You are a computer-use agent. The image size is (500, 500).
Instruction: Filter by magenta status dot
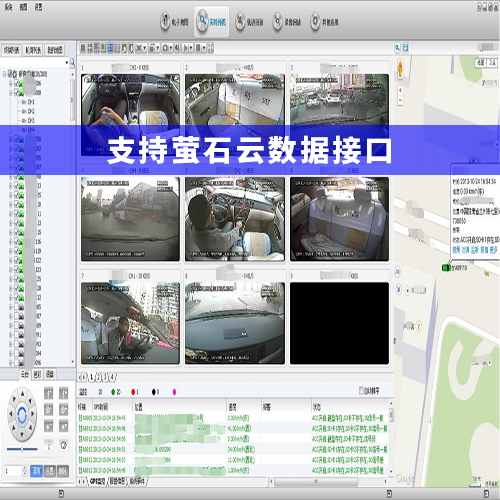point(174,392)
